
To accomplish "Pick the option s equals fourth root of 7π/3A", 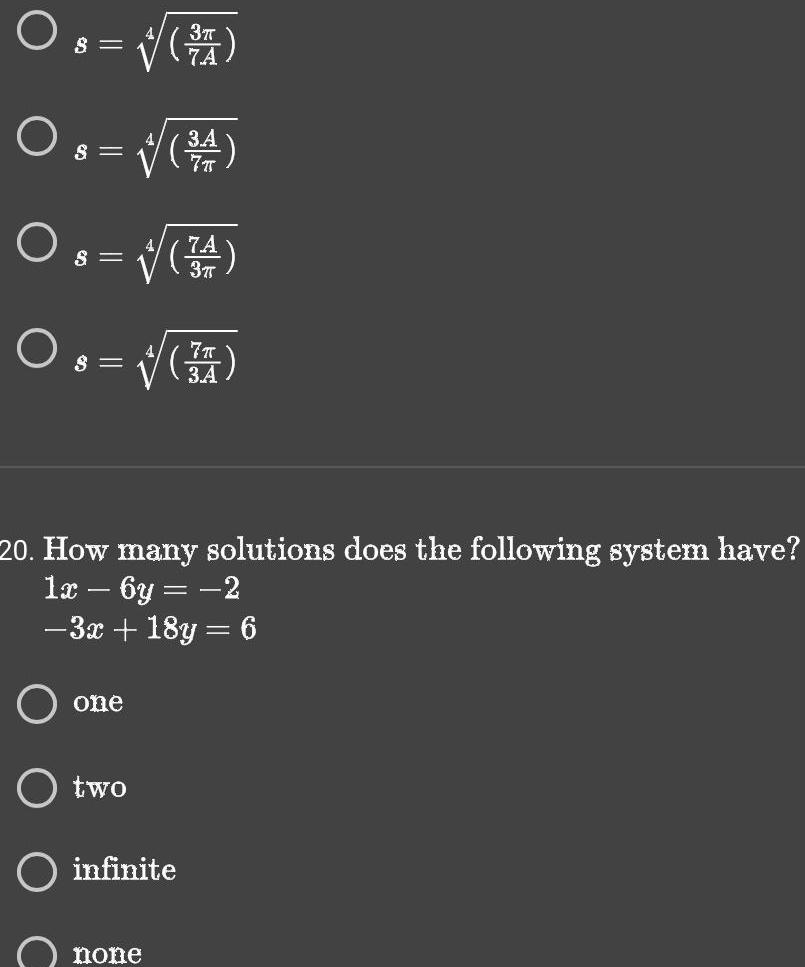I will 35,350.
